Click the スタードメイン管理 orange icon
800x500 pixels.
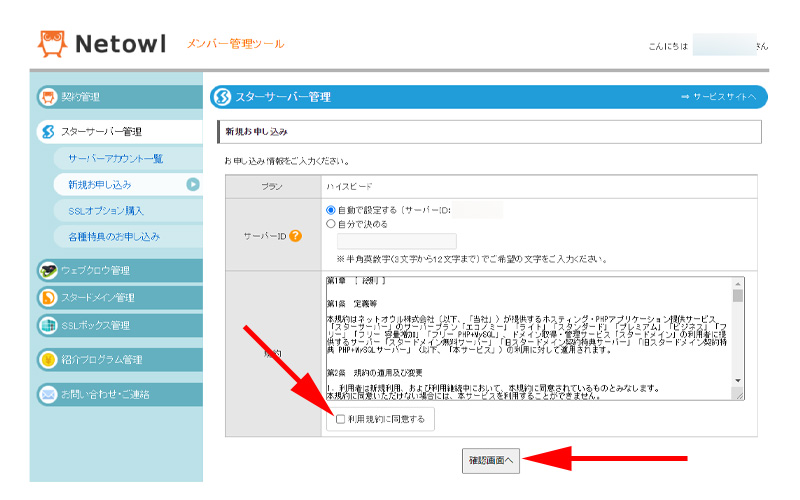[48, 297]
